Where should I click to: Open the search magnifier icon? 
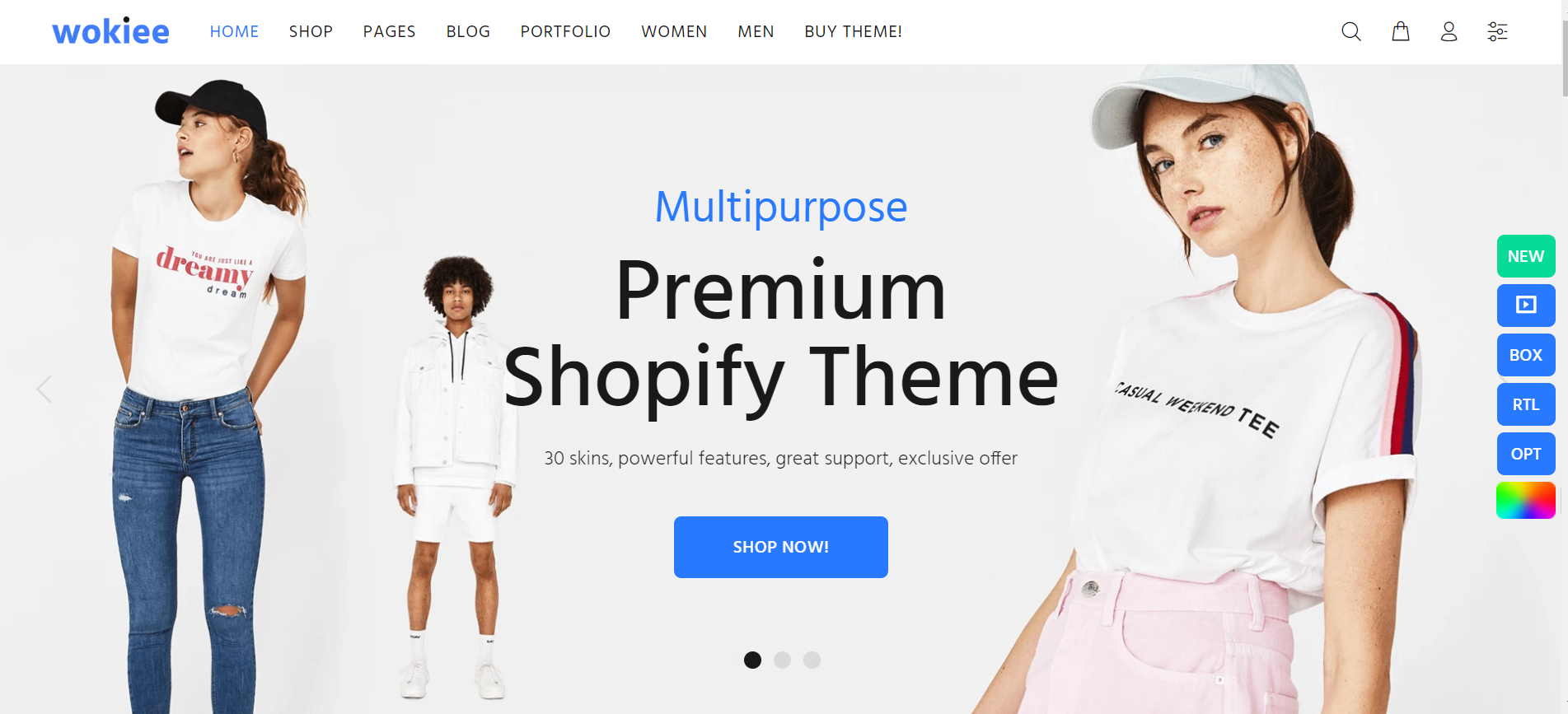pos(1351,31)
